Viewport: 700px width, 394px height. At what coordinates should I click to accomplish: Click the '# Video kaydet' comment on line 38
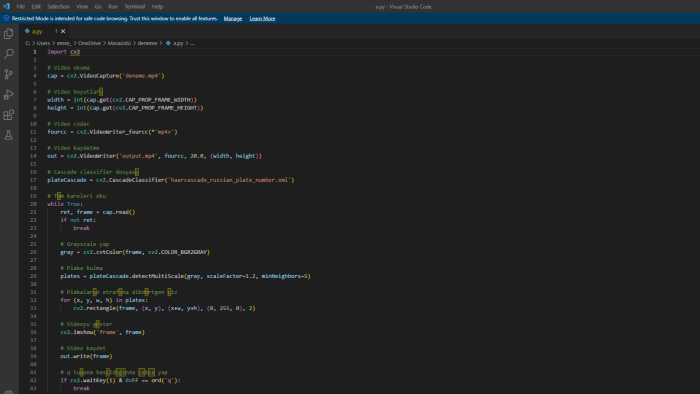tap(83, 348)
